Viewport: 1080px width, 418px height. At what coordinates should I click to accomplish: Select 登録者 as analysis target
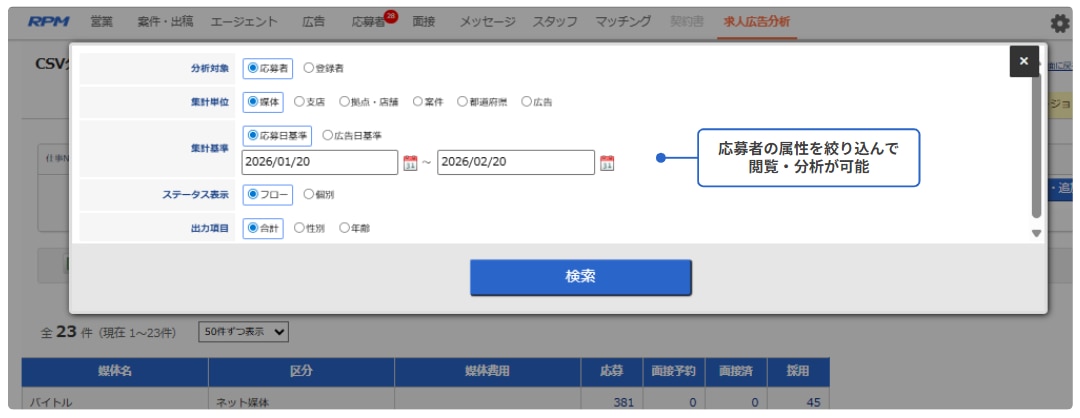tap(324, 68)
